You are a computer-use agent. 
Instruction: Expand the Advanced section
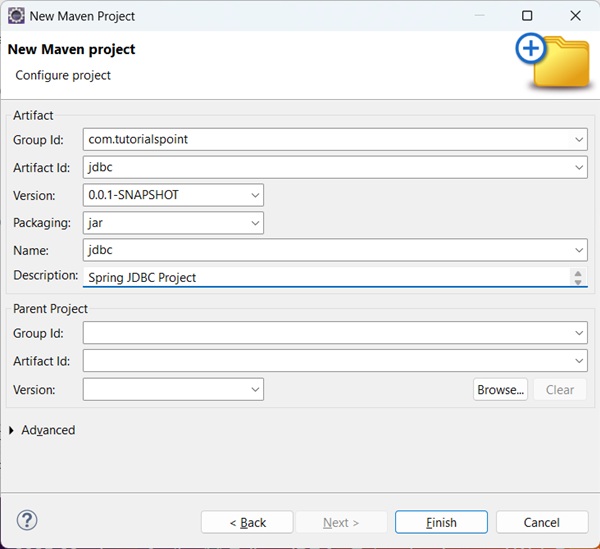[x=12, y=430]
